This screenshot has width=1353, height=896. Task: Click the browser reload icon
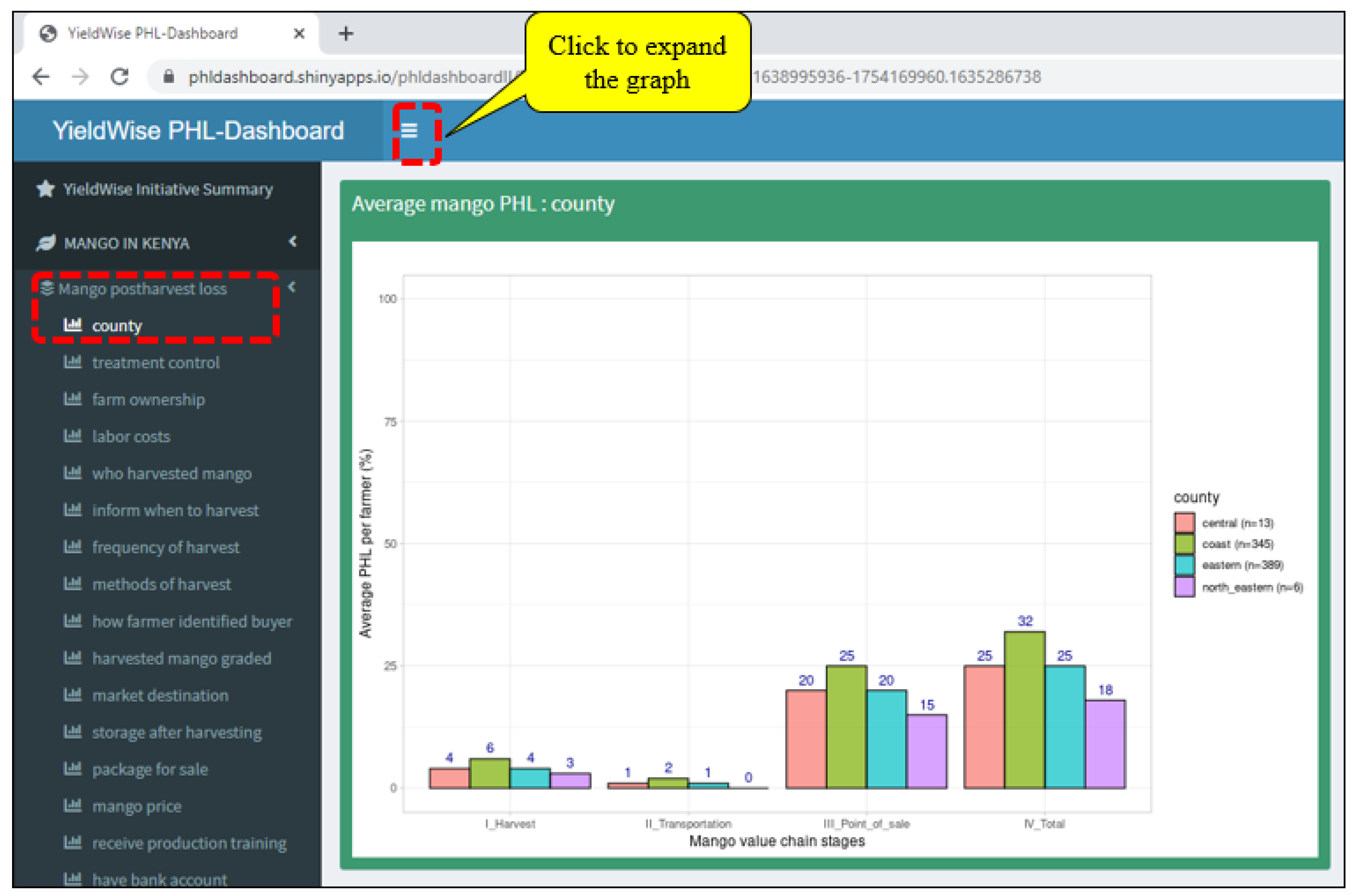point(119,77)
